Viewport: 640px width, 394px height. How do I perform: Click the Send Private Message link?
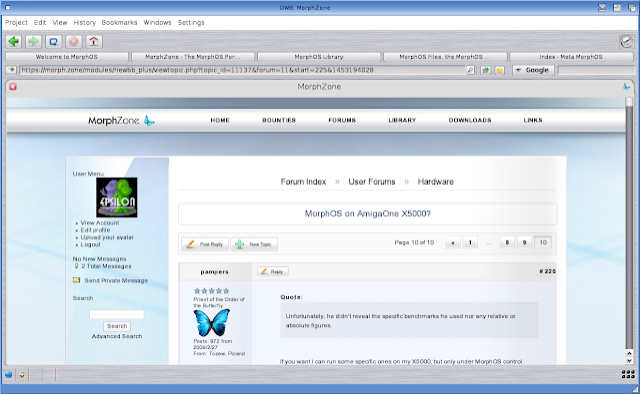pyautogui.click(x=116, y=280)
